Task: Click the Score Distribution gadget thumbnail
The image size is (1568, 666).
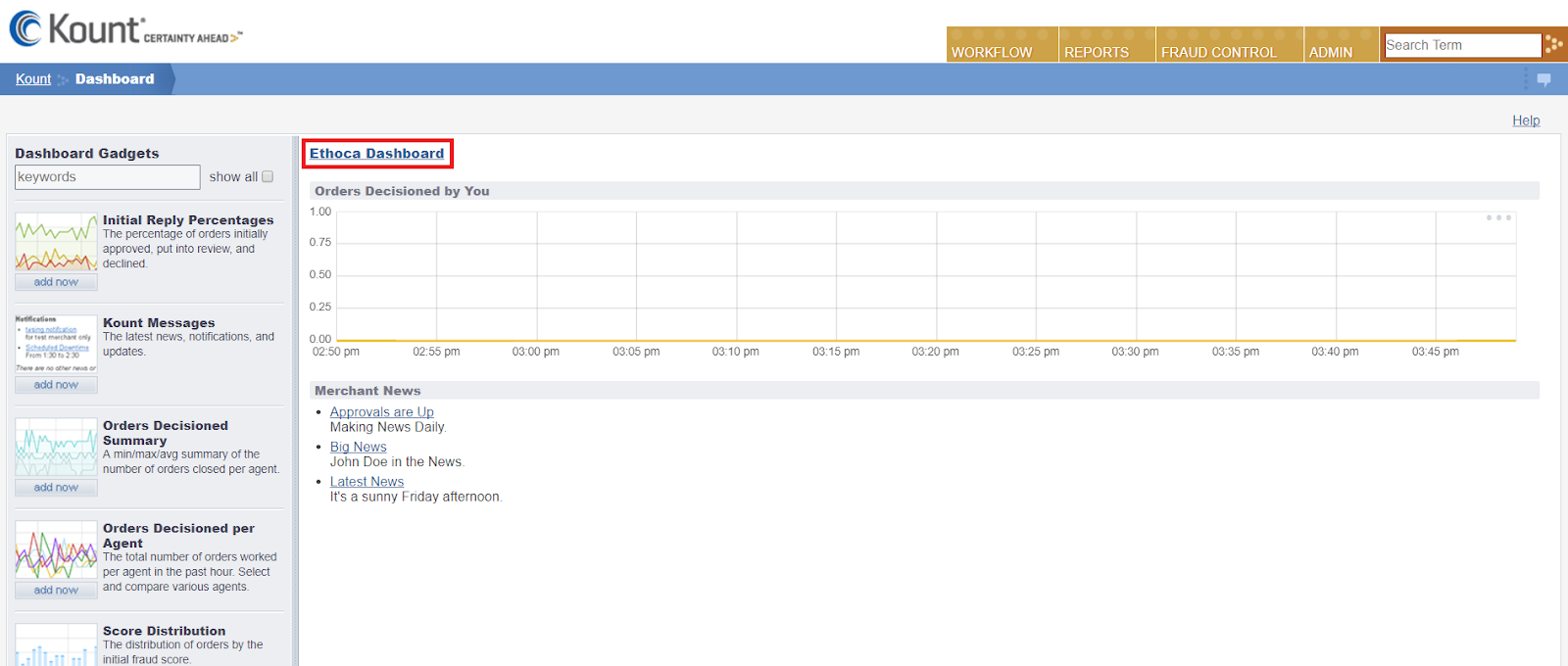Action: (56, 645)
